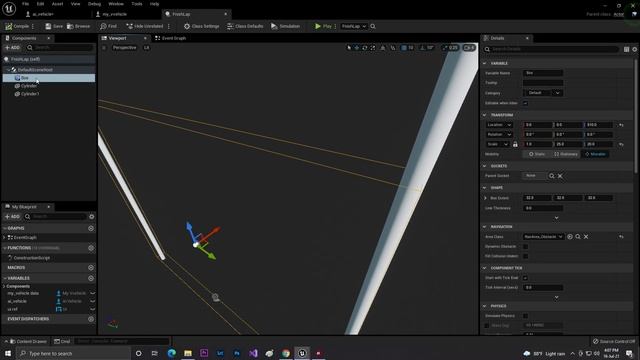
Task: Open Class Defaults
Action: [x=245, y=26]
